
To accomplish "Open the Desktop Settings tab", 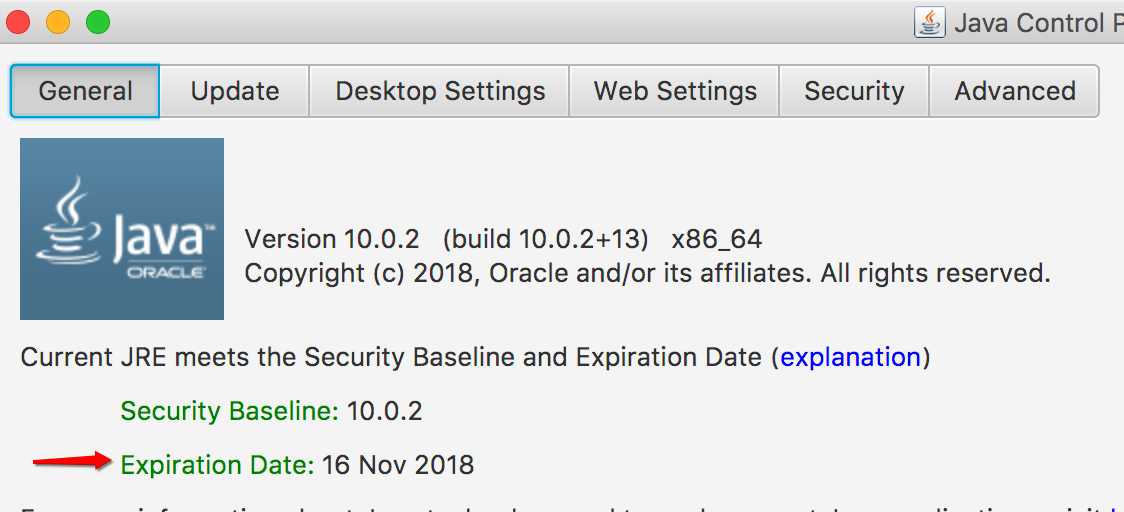I will [x=439, y=91].
